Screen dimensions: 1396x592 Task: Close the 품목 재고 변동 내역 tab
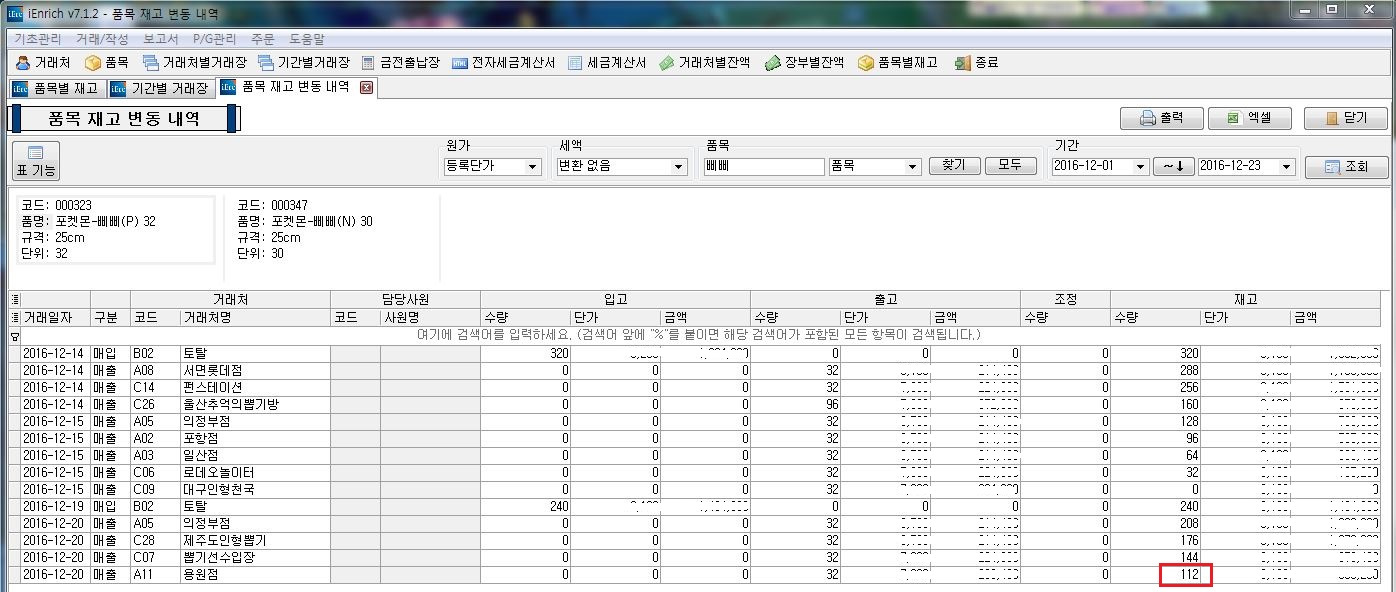coord(366,88)
